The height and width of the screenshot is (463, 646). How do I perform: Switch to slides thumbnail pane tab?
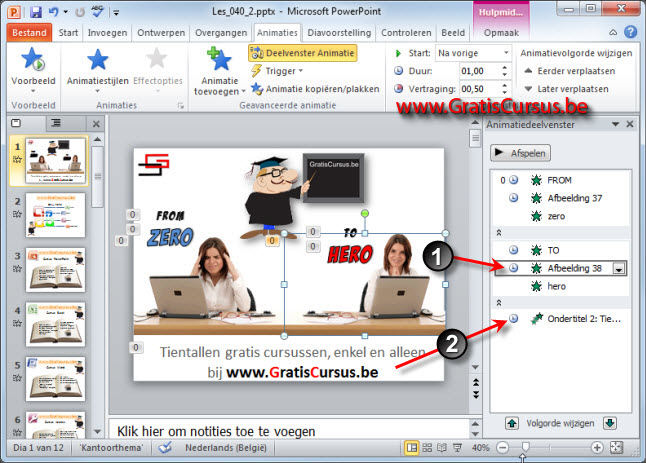tap(16, 123)
